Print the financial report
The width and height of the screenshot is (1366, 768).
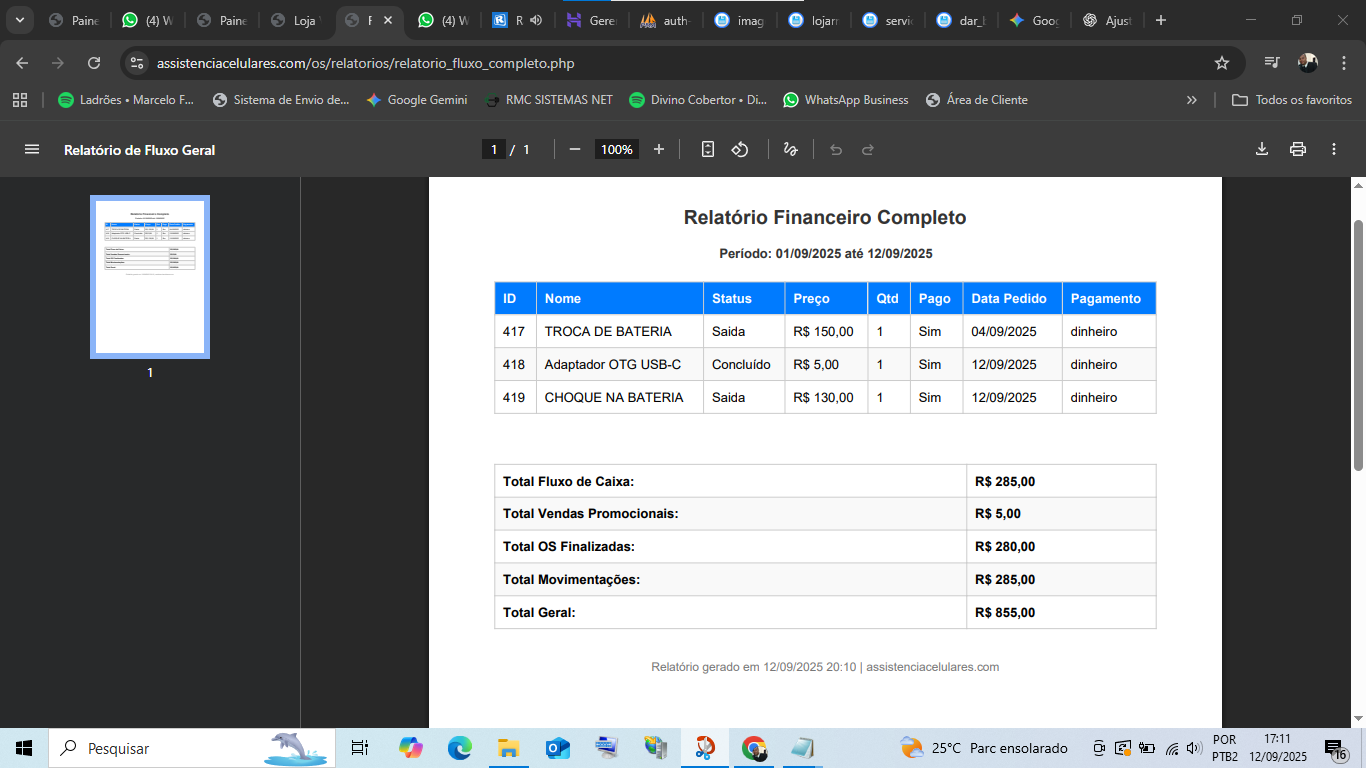[1298, 149]
